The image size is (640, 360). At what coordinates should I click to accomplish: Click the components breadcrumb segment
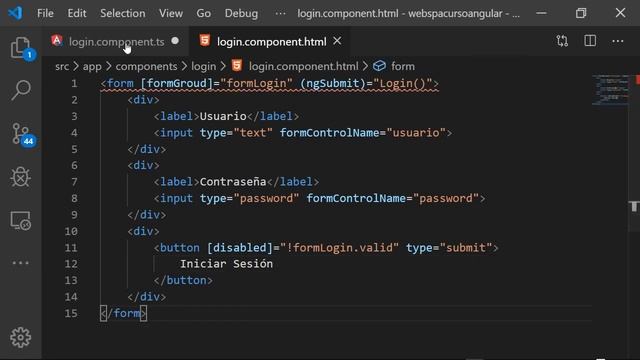coord(146,66)
